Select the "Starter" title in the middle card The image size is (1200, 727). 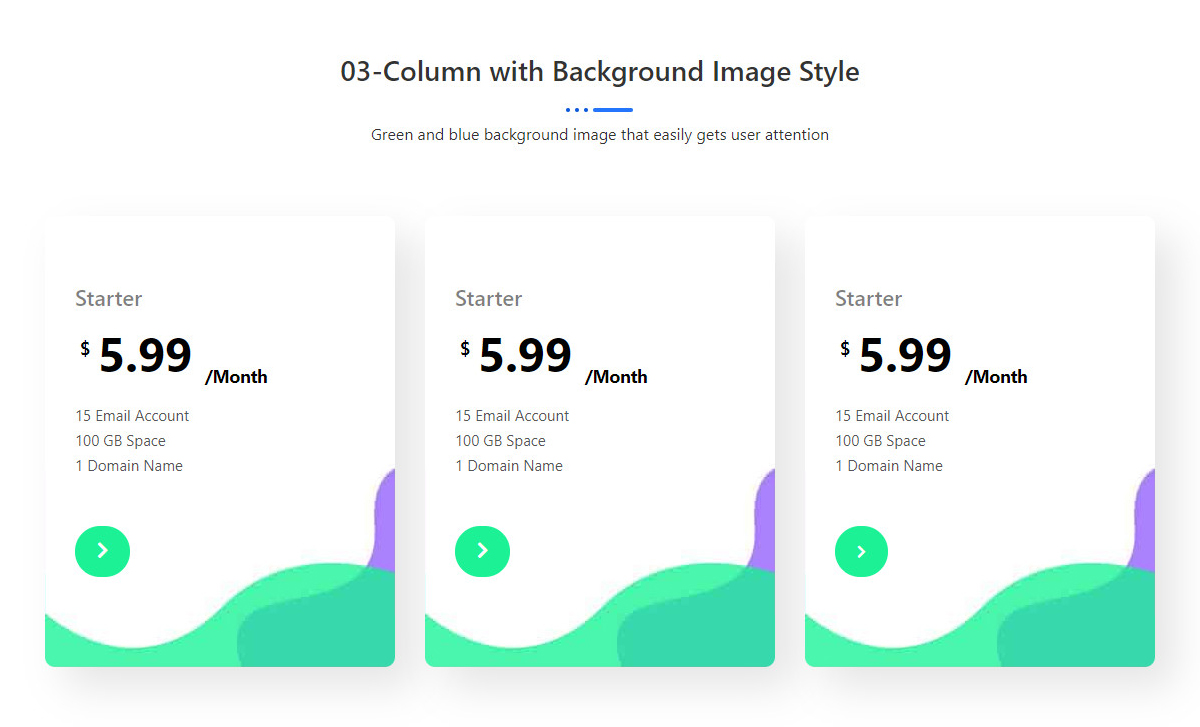pyautogui.click(x=489, y=298)
